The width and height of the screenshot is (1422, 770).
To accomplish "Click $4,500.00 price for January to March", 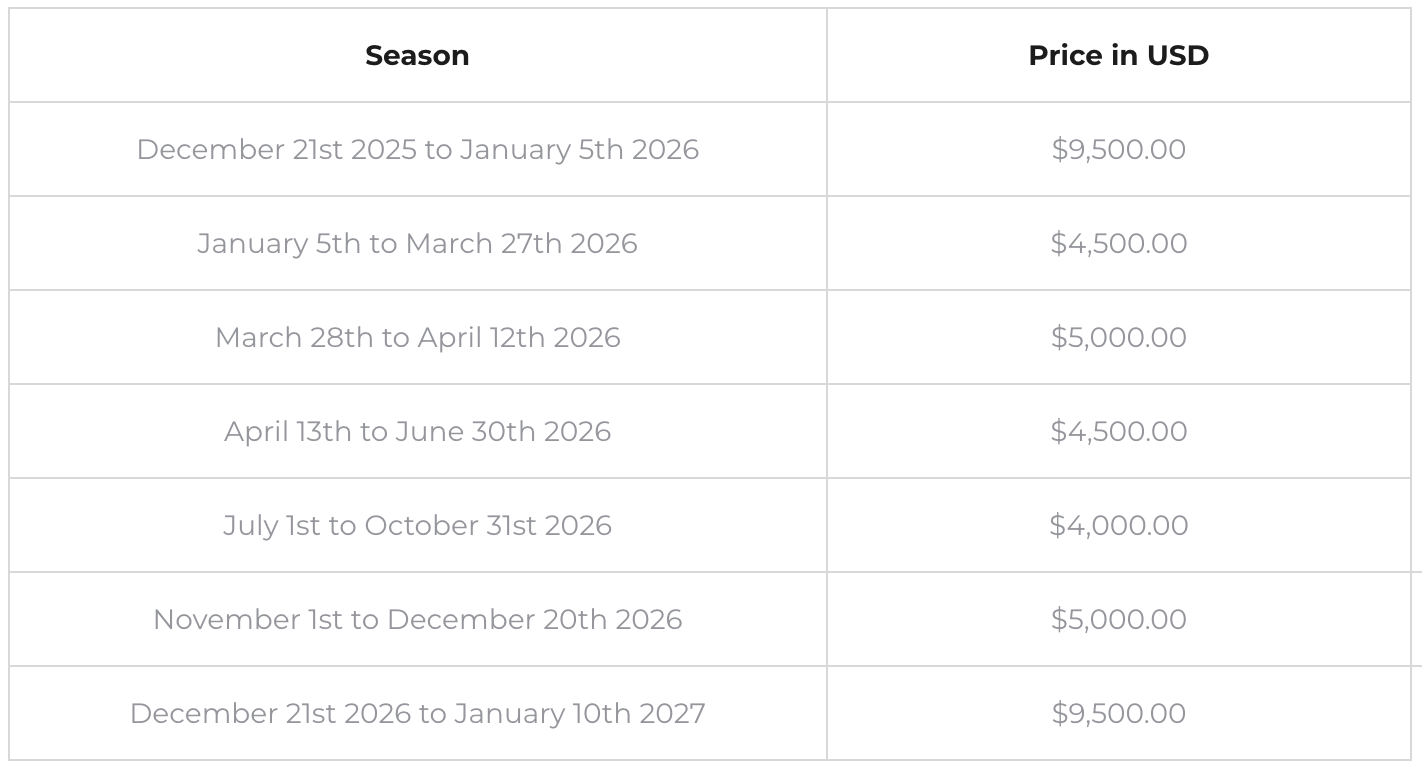I will (x=1118, y=244).
